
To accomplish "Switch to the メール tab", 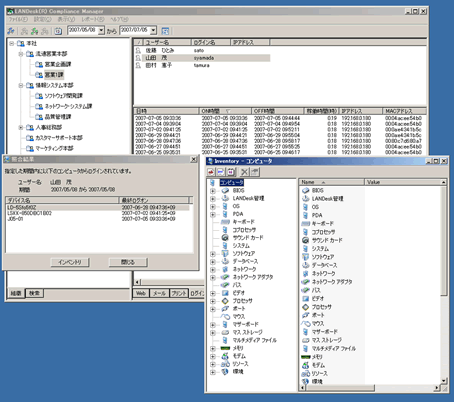I will [x=159, y=293].
